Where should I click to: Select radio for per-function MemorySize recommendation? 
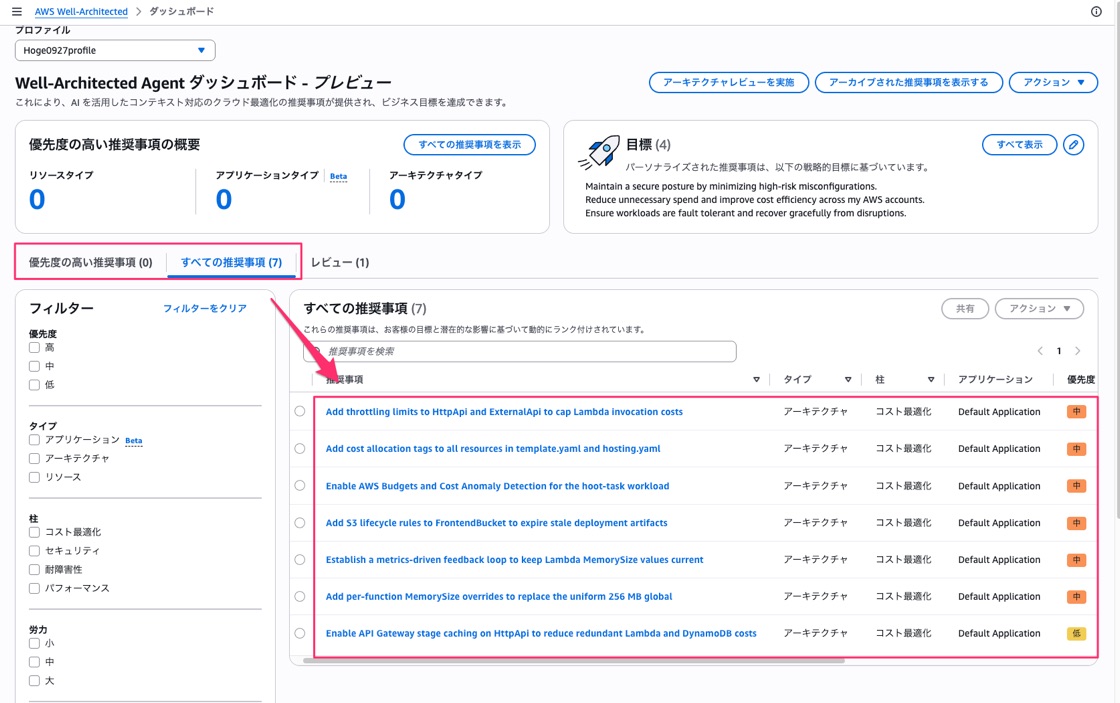pos(300,596)
